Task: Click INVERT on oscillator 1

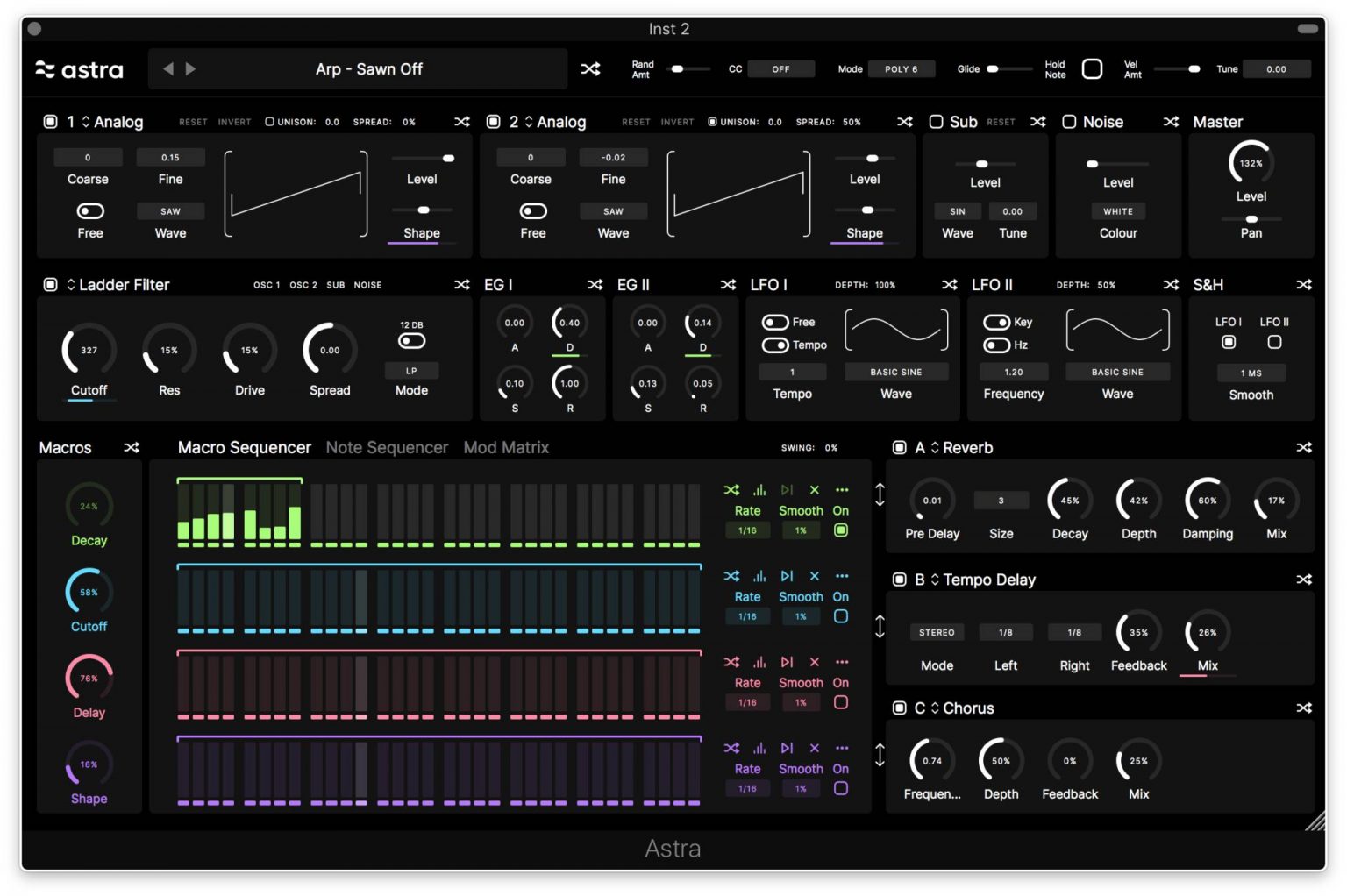Action: (234, 122)
